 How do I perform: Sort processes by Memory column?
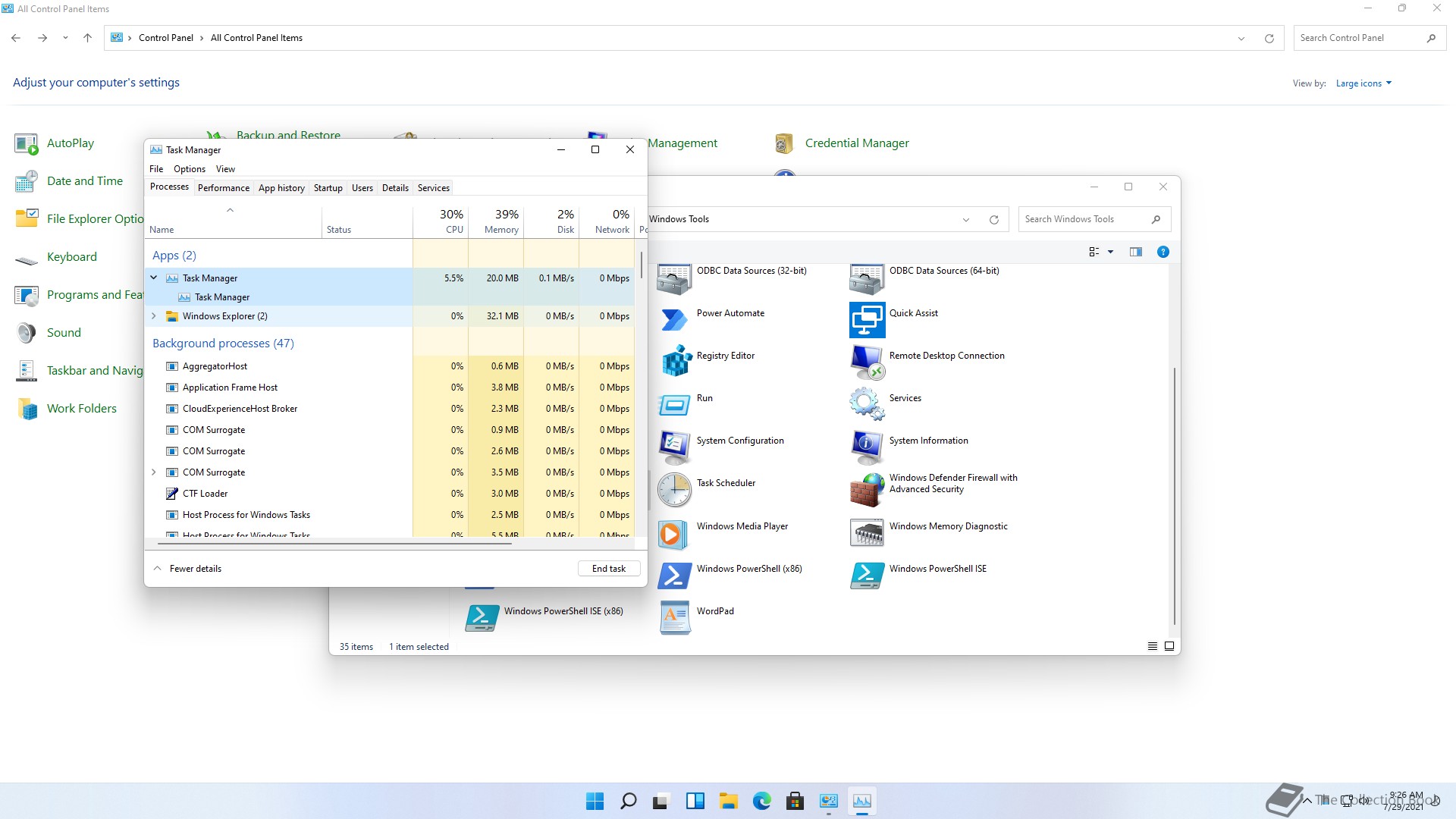[496, 221]
